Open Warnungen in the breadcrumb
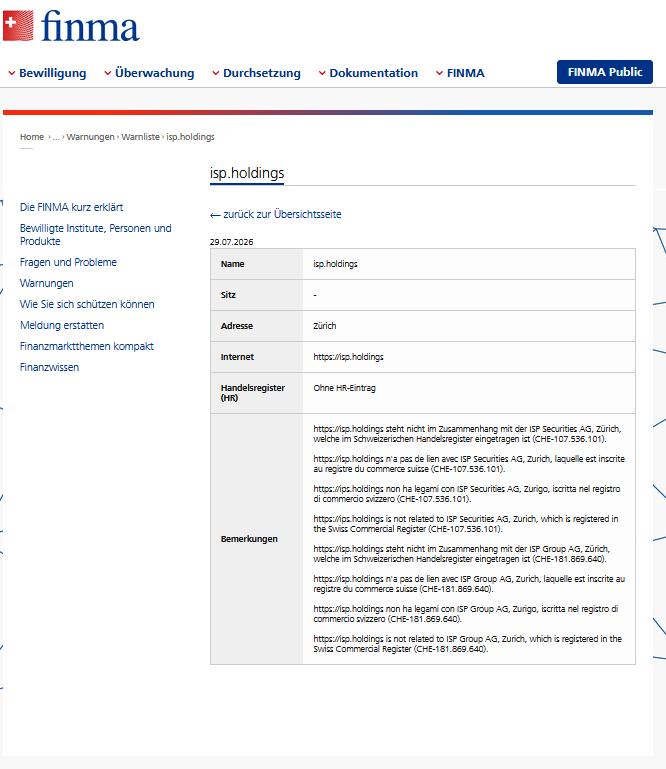The height and width of the screenshot is (769, 666). click(x=90, y=137)
